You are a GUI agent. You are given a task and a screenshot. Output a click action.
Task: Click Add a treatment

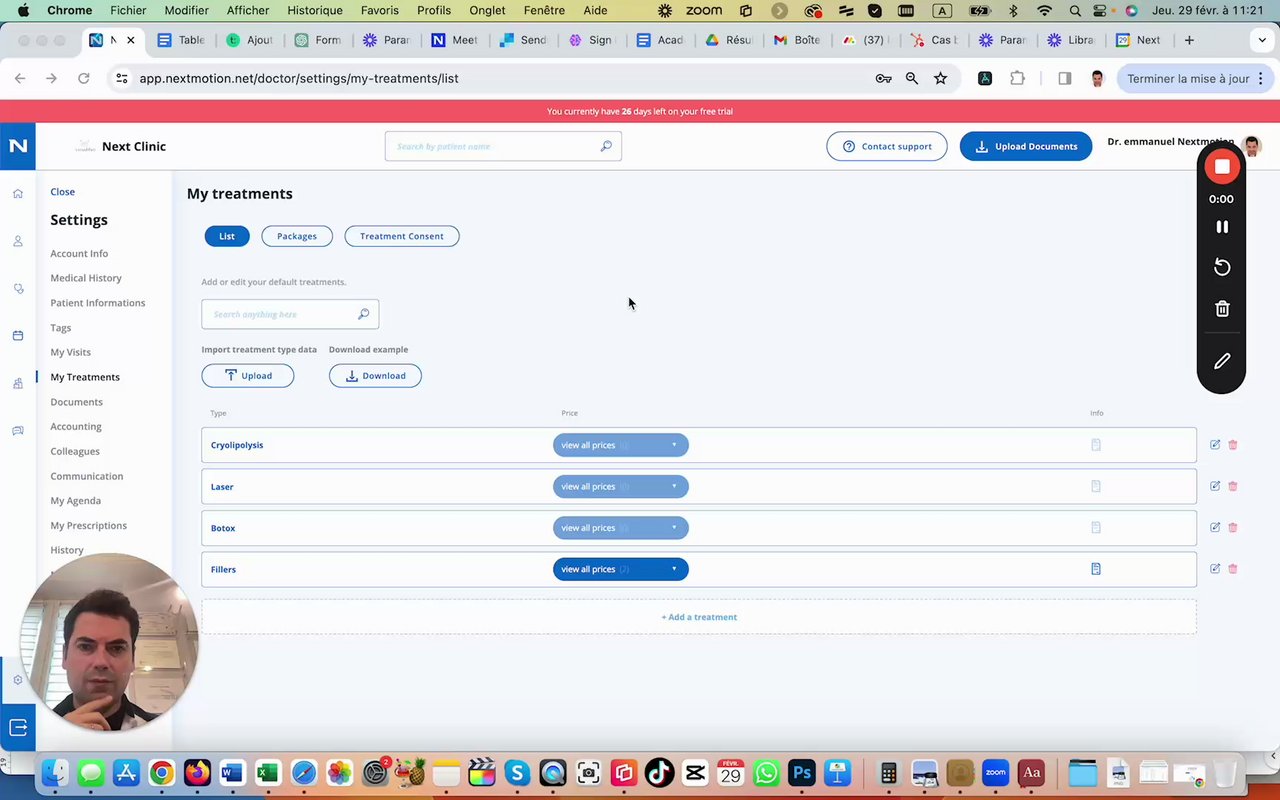click(699, 617)
